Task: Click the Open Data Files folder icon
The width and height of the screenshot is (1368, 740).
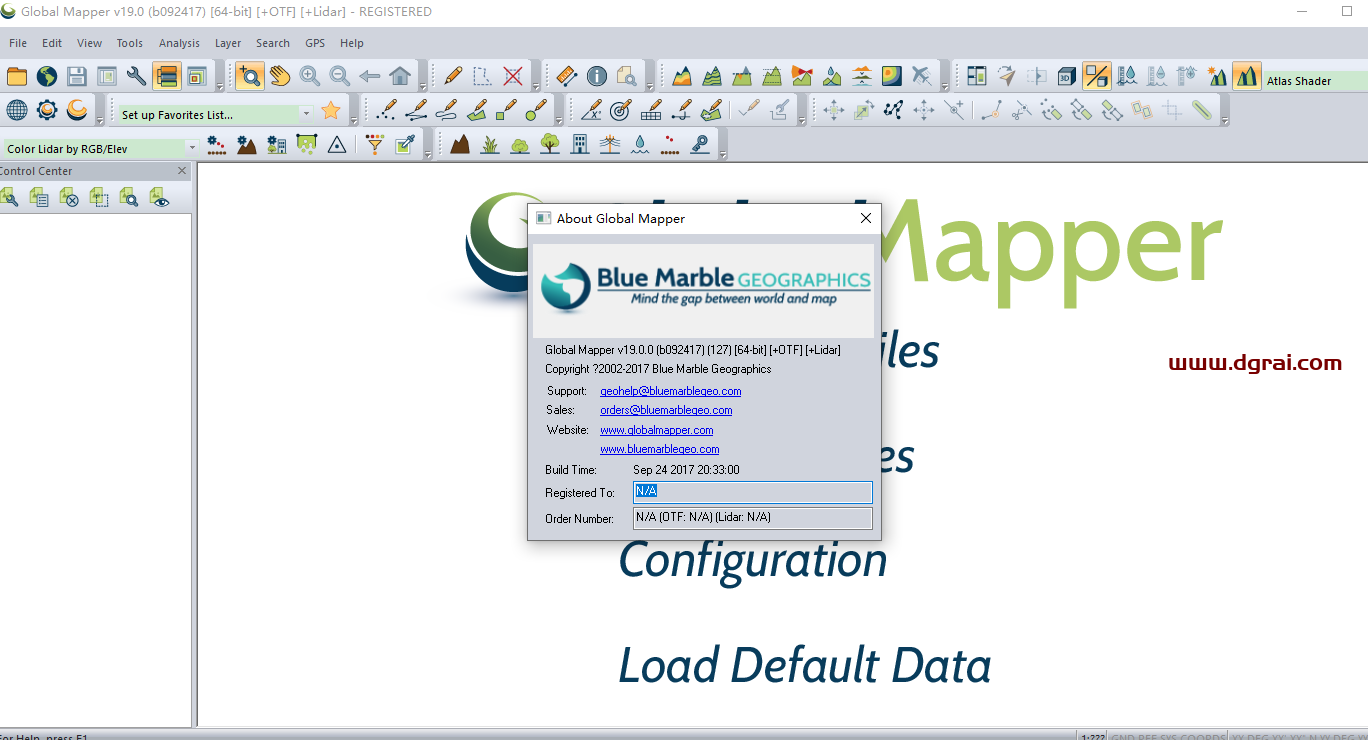Action: 17,76
